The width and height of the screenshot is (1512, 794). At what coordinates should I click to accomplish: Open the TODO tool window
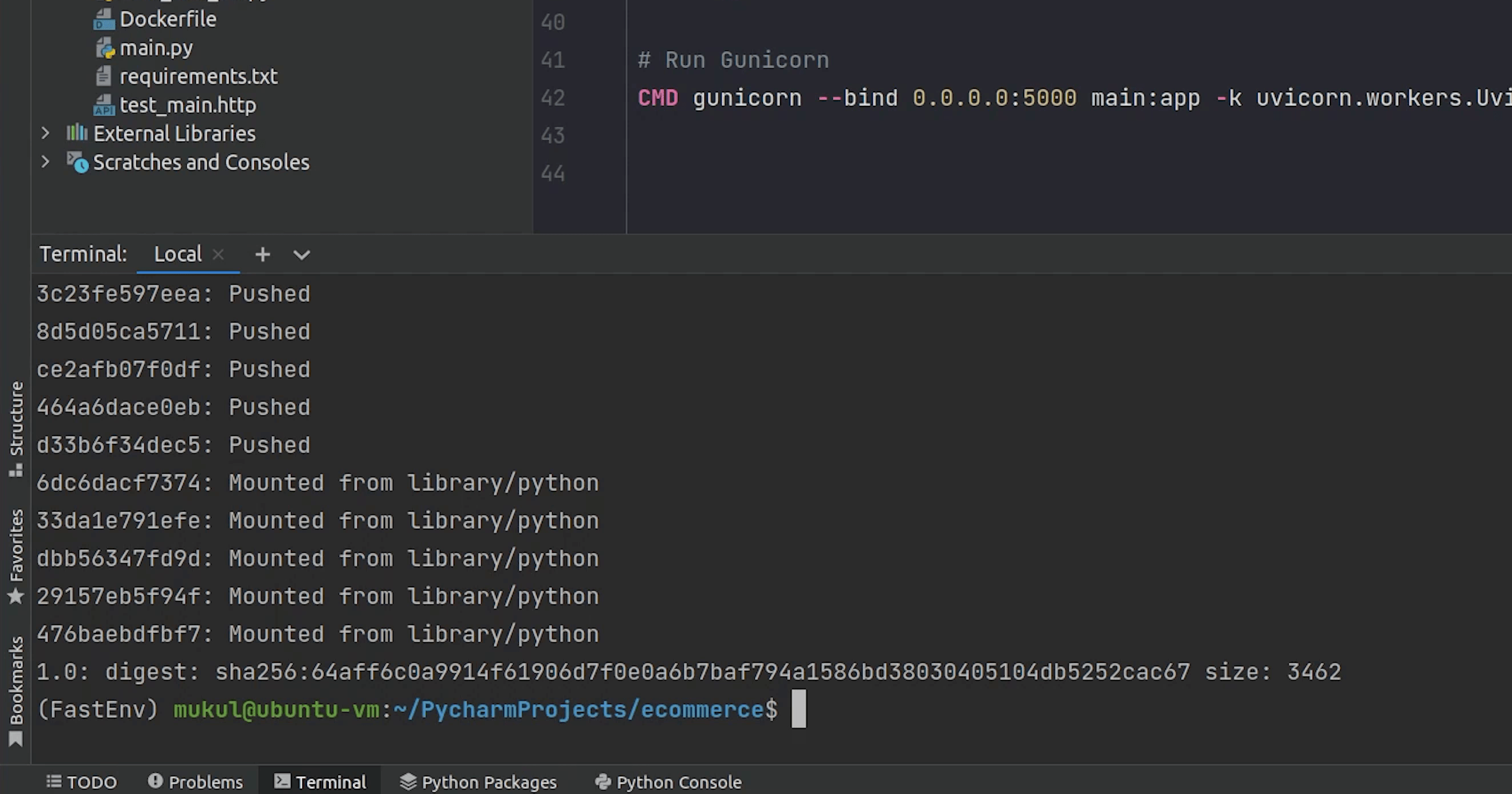click(x=81, y=781)
